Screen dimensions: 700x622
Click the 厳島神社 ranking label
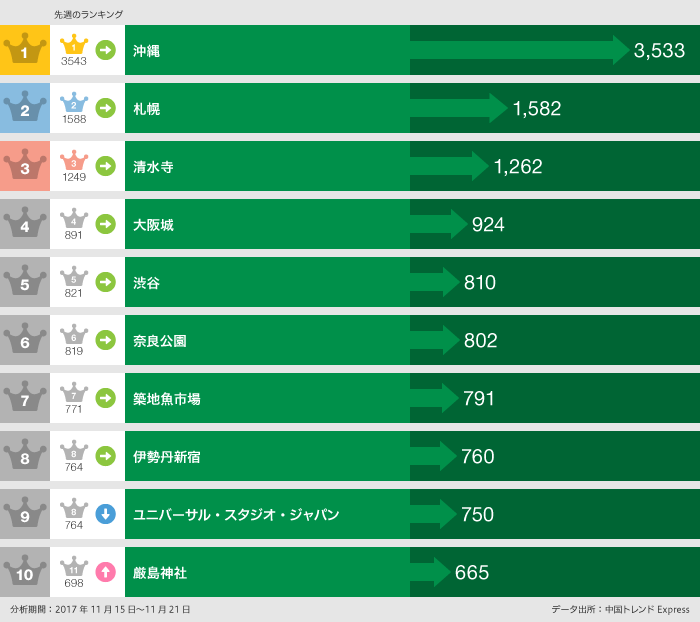160,573
